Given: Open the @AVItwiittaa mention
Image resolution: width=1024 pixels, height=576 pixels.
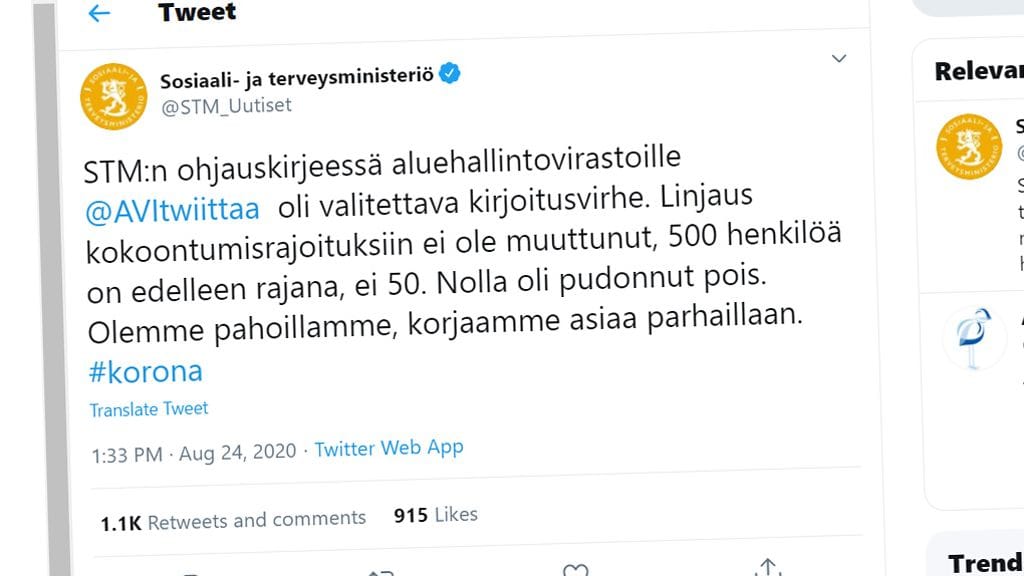Looking at the screenshot, I should [x=173, y=209].
